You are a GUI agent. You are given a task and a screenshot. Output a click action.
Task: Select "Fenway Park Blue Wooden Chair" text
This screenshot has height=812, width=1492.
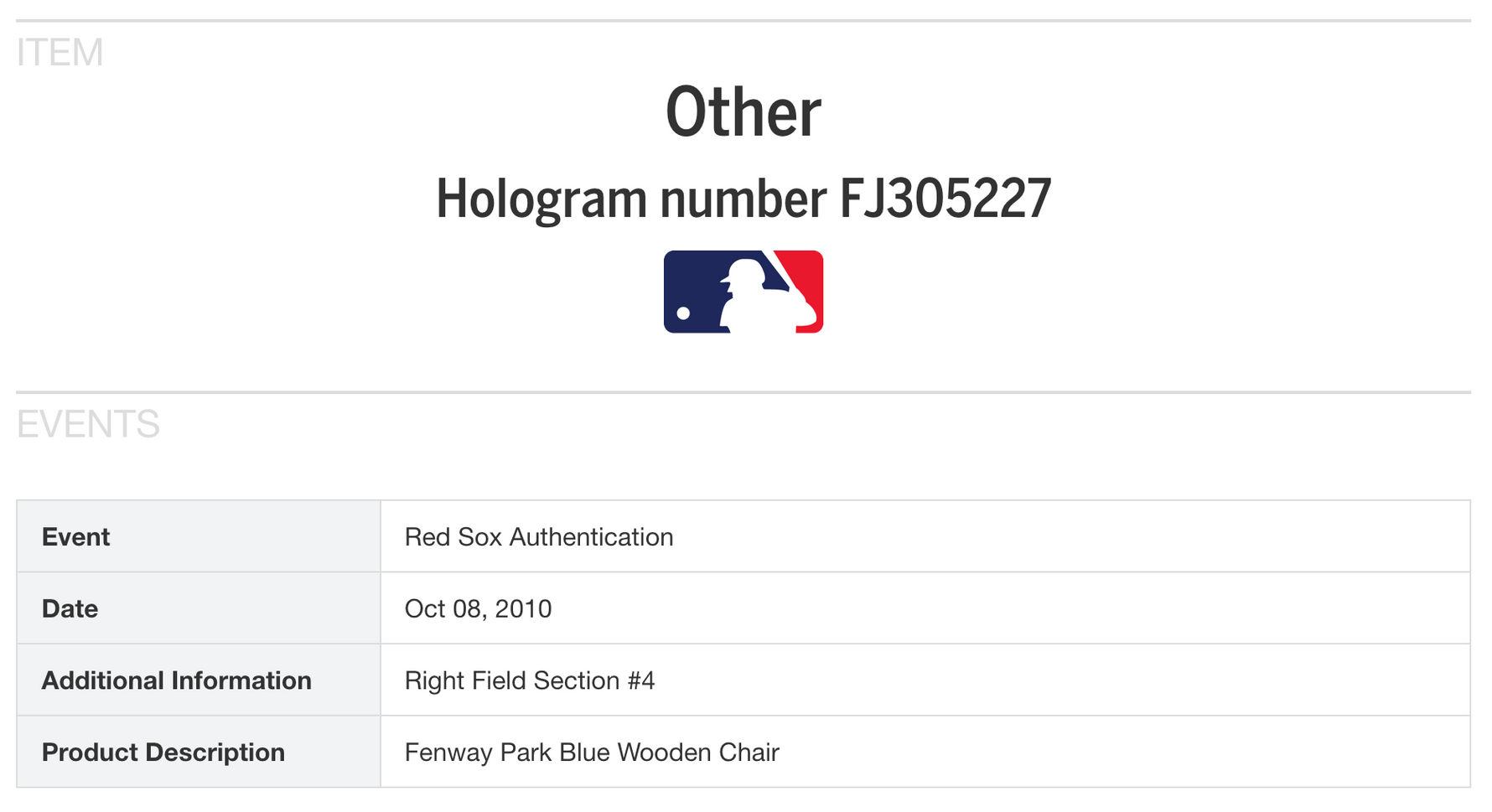click(592, 753)
